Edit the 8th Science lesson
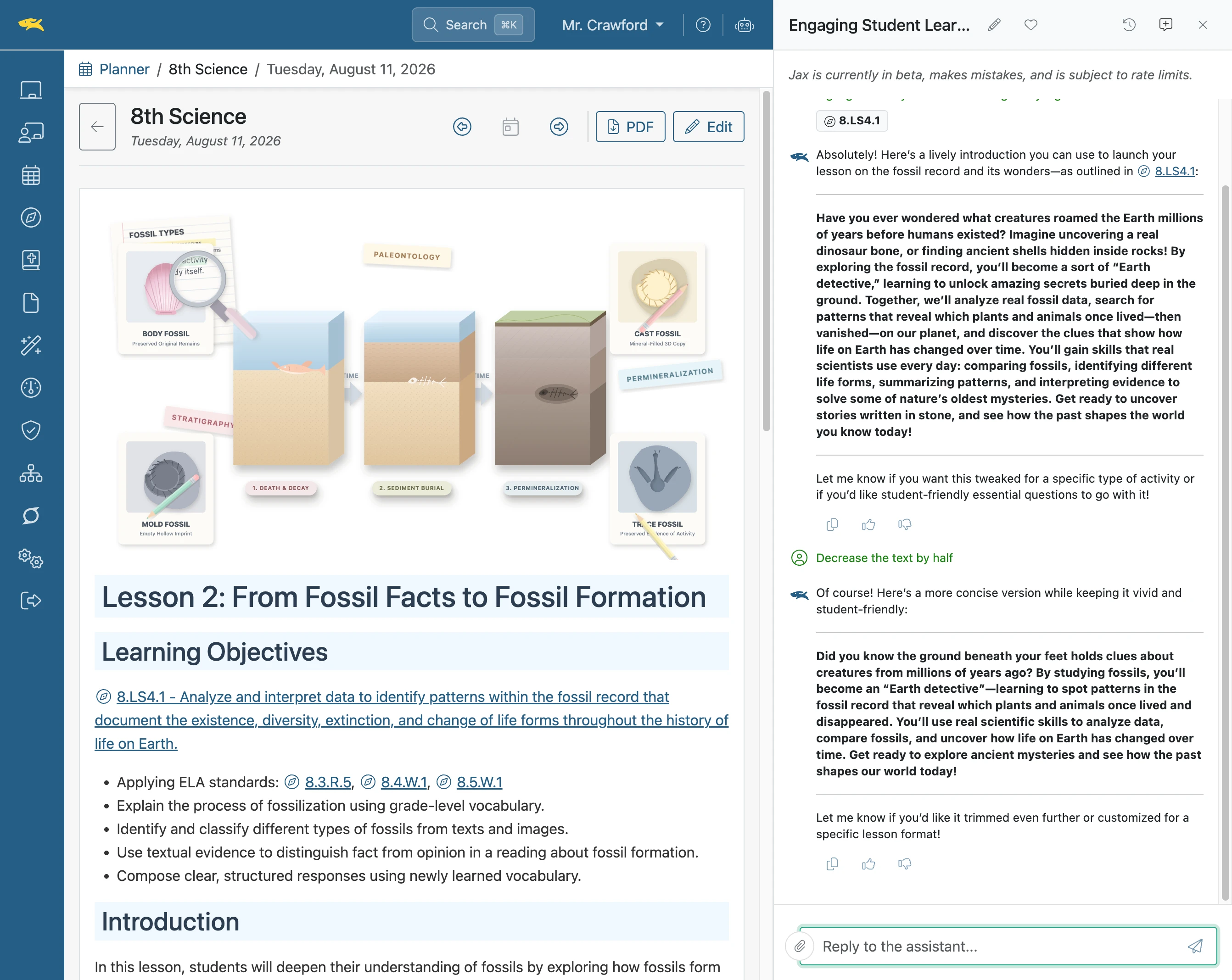Viewport: 1232px width, 980px height. (709, 126)
